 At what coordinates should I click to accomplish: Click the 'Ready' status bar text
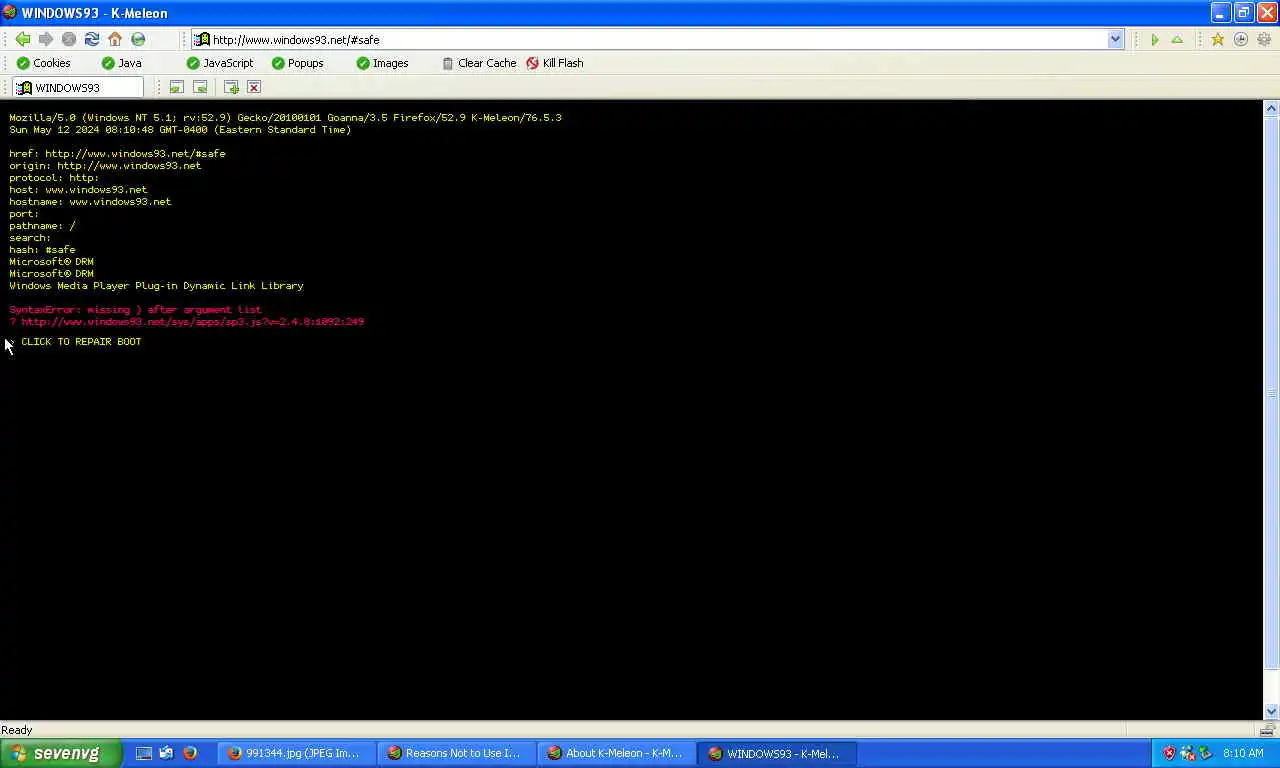[x=17, y=730]
